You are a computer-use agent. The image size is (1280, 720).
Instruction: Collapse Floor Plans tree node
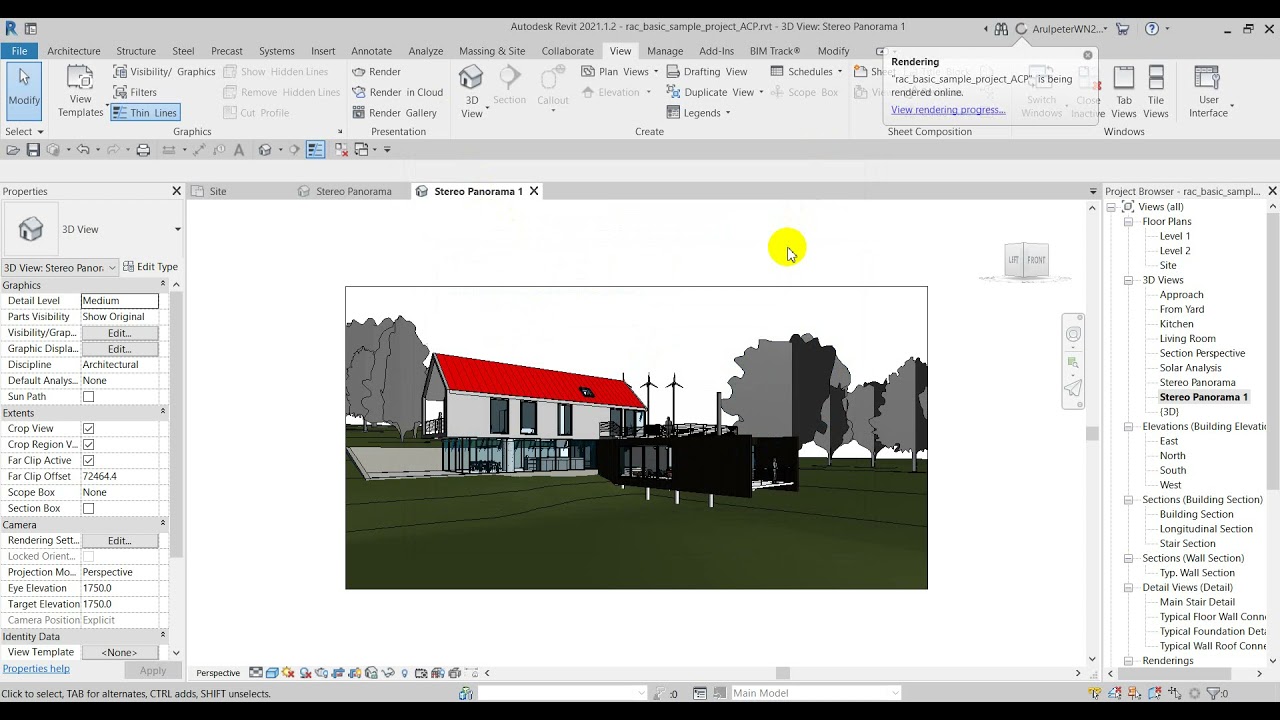1128,222
